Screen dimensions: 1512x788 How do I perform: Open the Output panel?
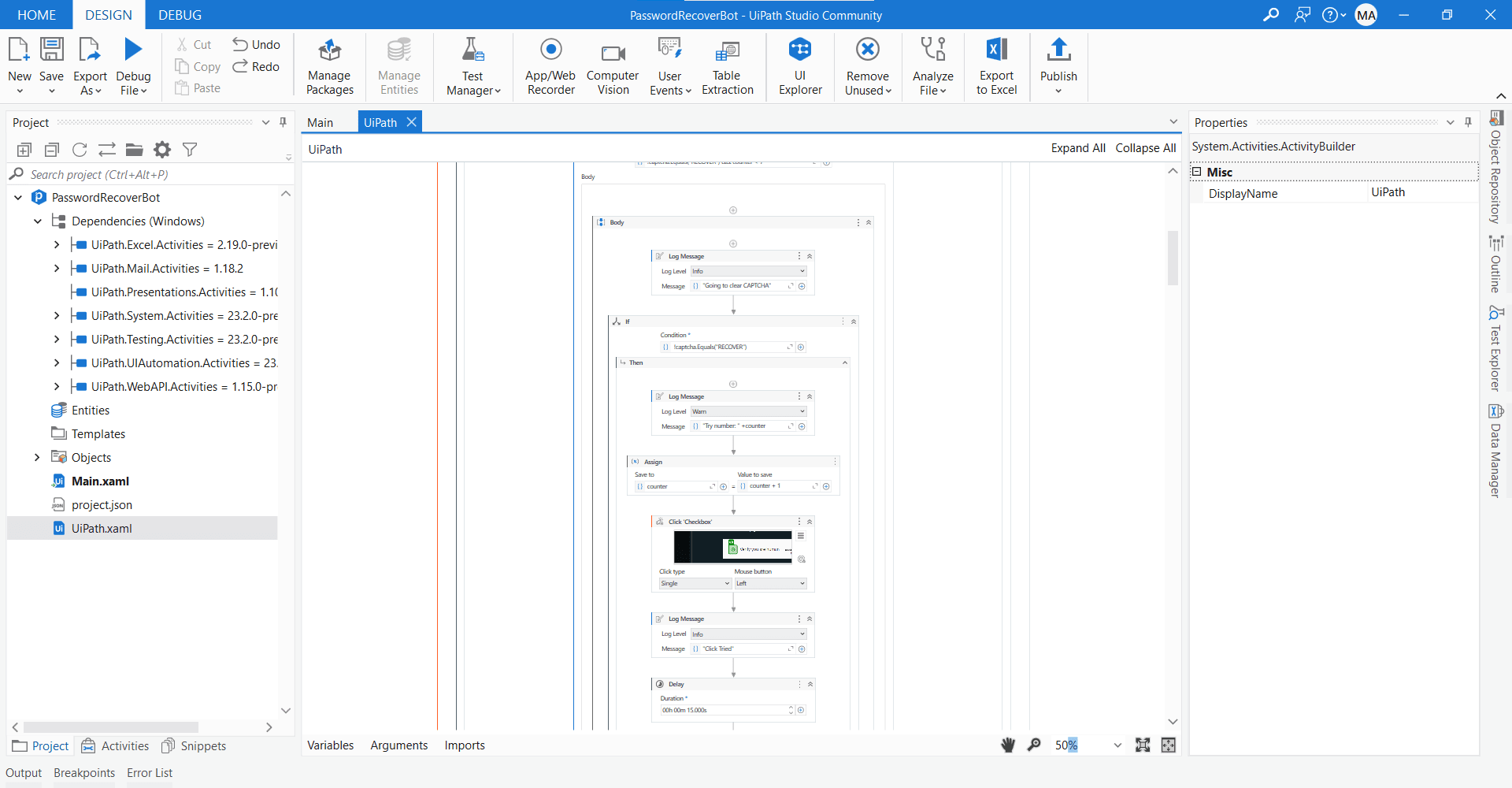coord(24,773)
